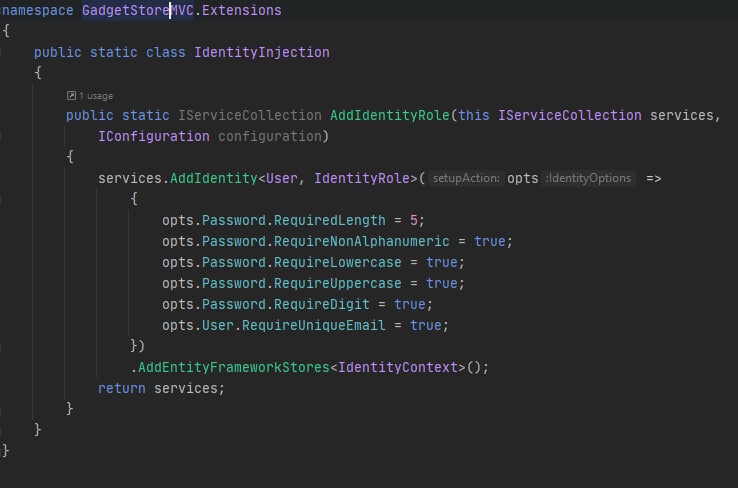Click true on the RequireUniqueEmail line
Image resolution: width=738 pixels, height=488 pixels.
click(x=425, y=325)
